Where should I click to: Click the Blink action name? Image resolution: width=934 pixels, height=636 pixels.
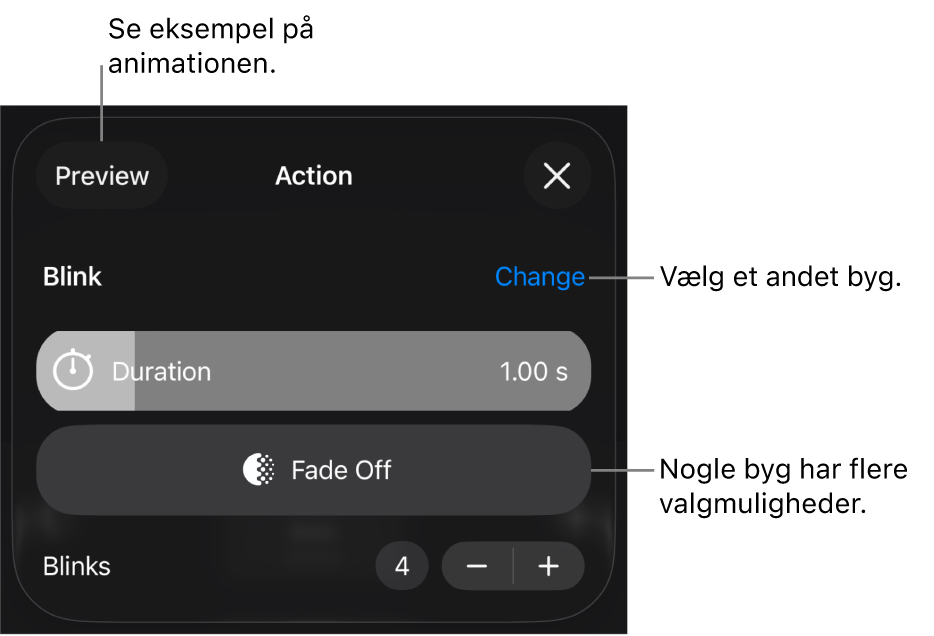click(x=72, y=277)
